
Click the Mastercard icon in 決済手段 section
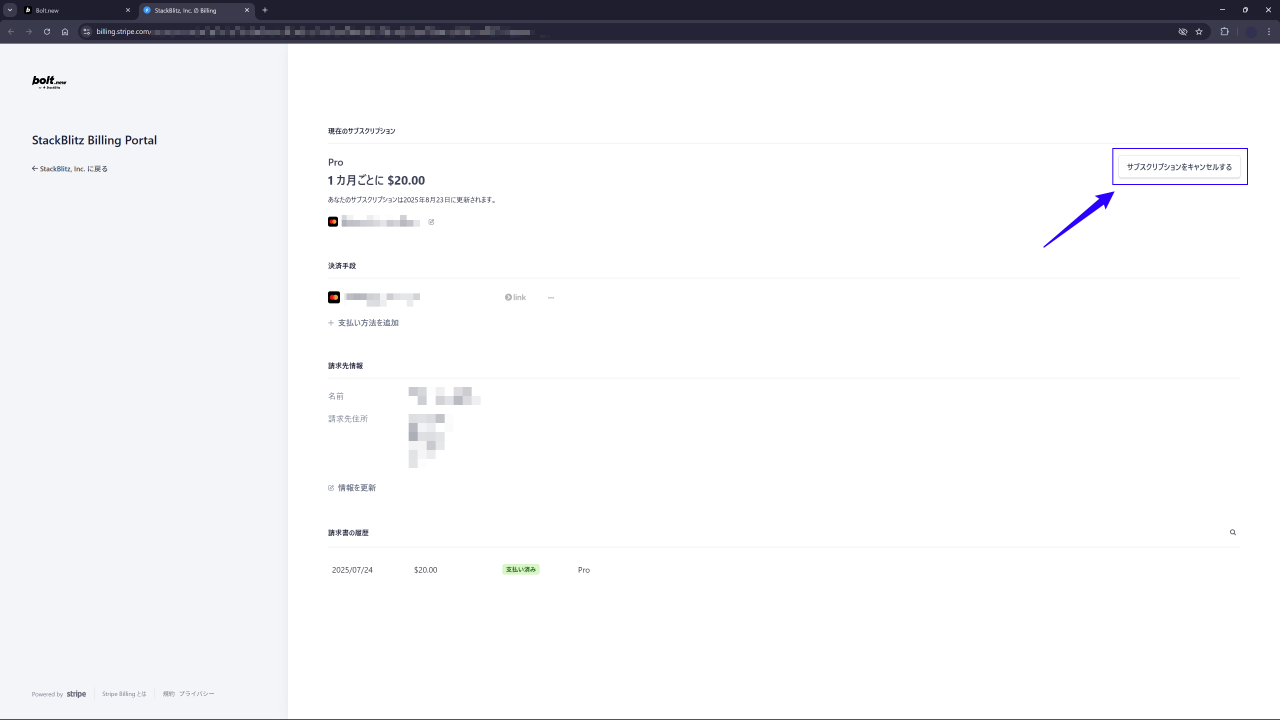[x=334, y=297]
